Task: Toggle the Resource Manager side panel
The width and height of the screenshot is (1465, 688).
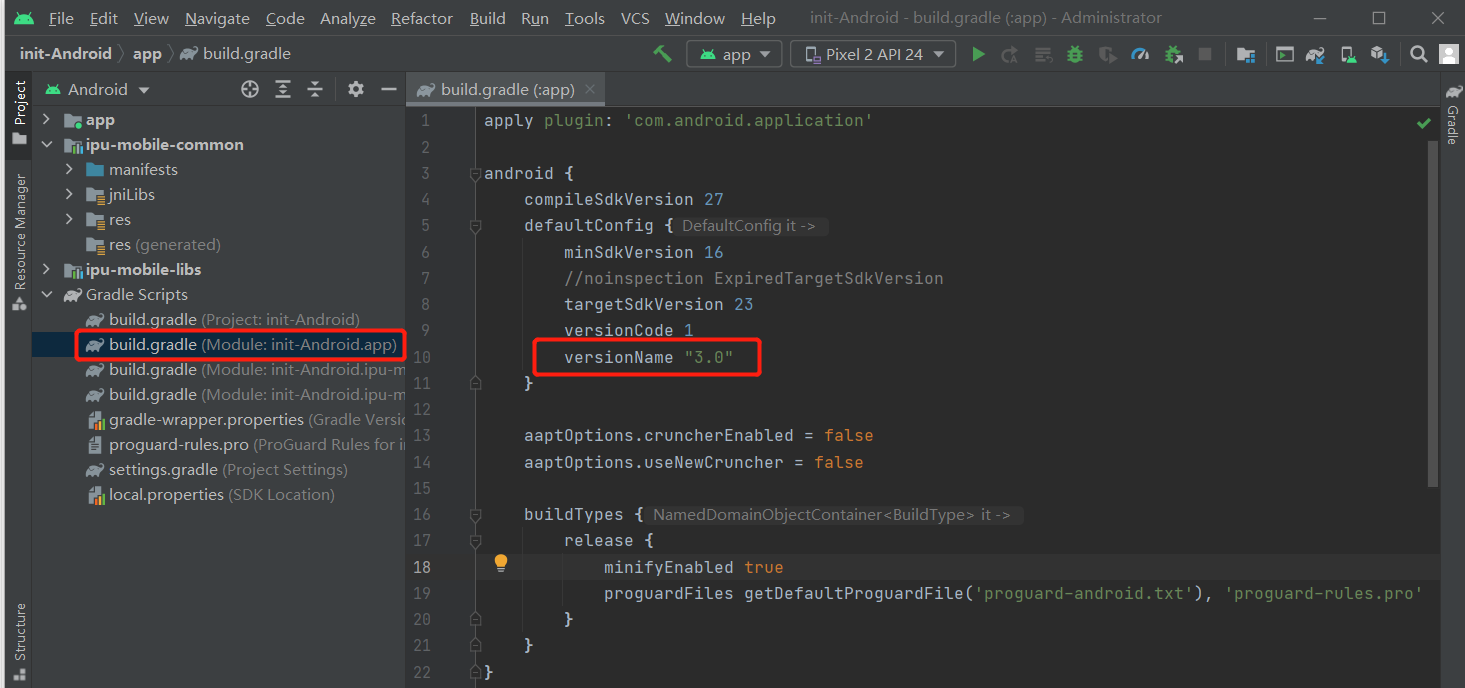Action: pos(19,240)
